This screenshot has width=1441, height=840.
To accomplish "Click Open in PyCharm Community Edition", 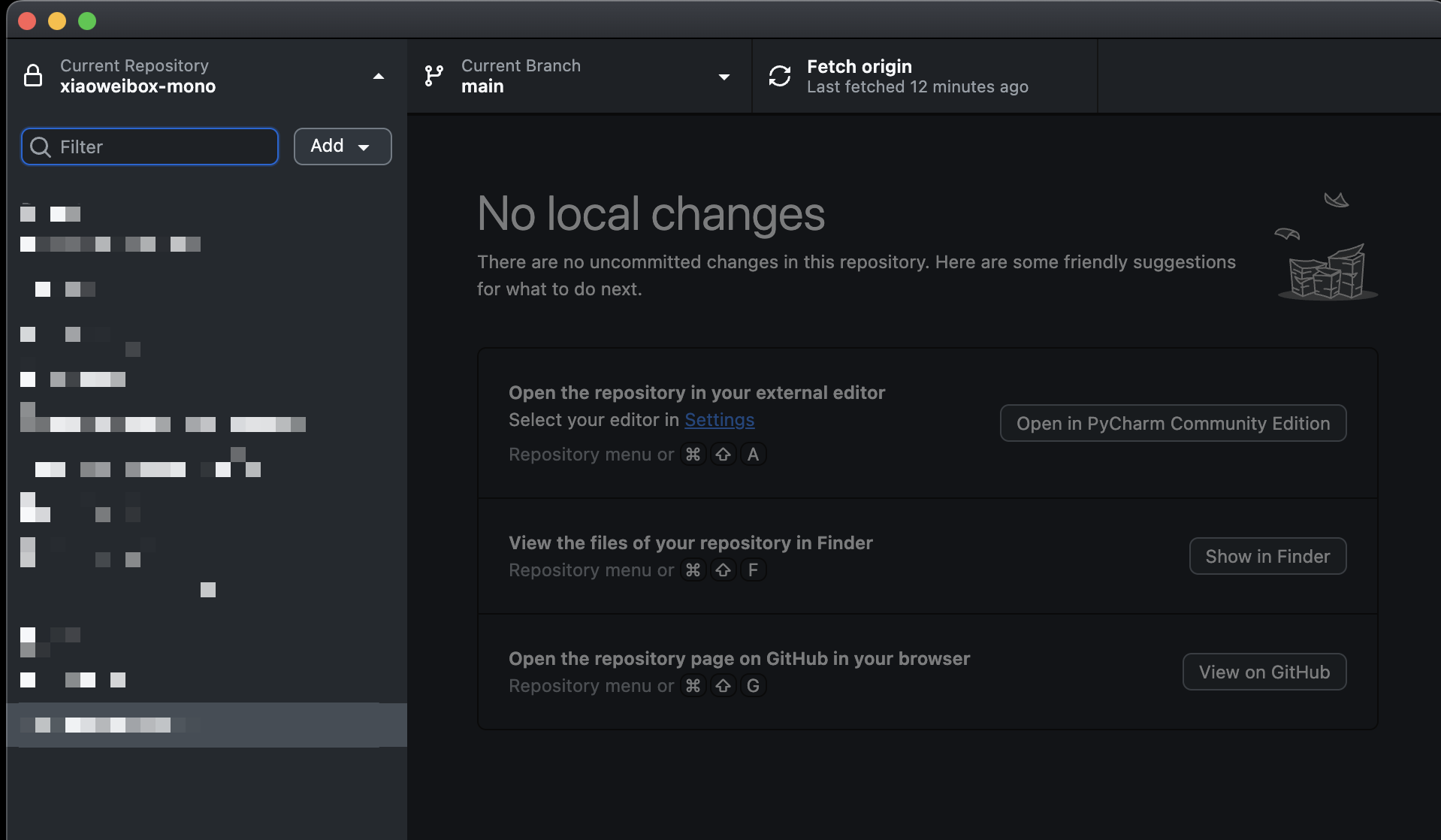I will pyautogui.click(x=1172, y=423).
